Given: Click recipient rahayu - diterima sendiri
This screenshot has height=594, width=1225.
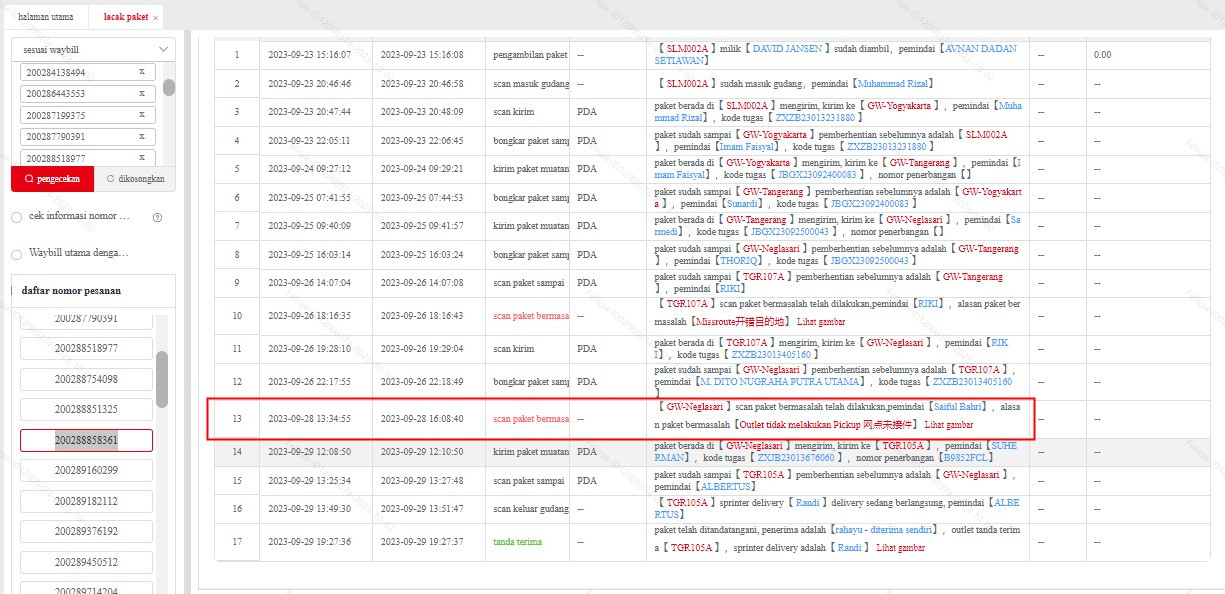Looking at the screenshot, I should point(884,530).
